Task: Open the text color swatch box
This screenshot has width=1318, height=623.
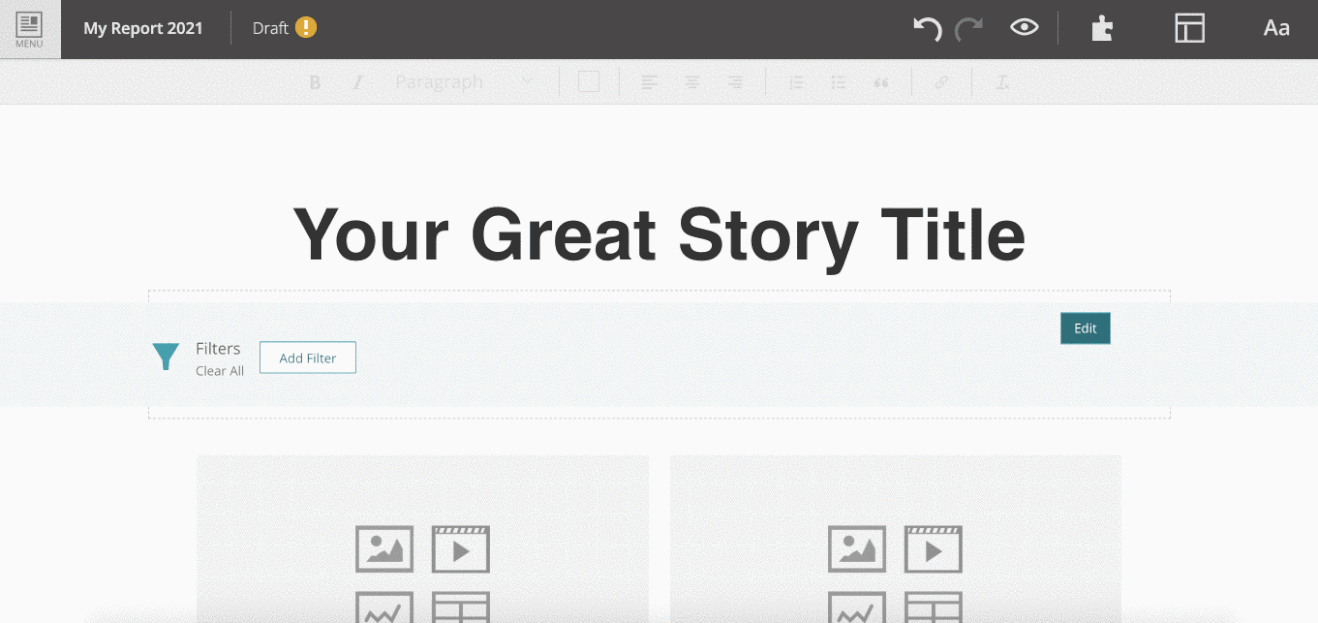Action: click(x=589, y=82)
